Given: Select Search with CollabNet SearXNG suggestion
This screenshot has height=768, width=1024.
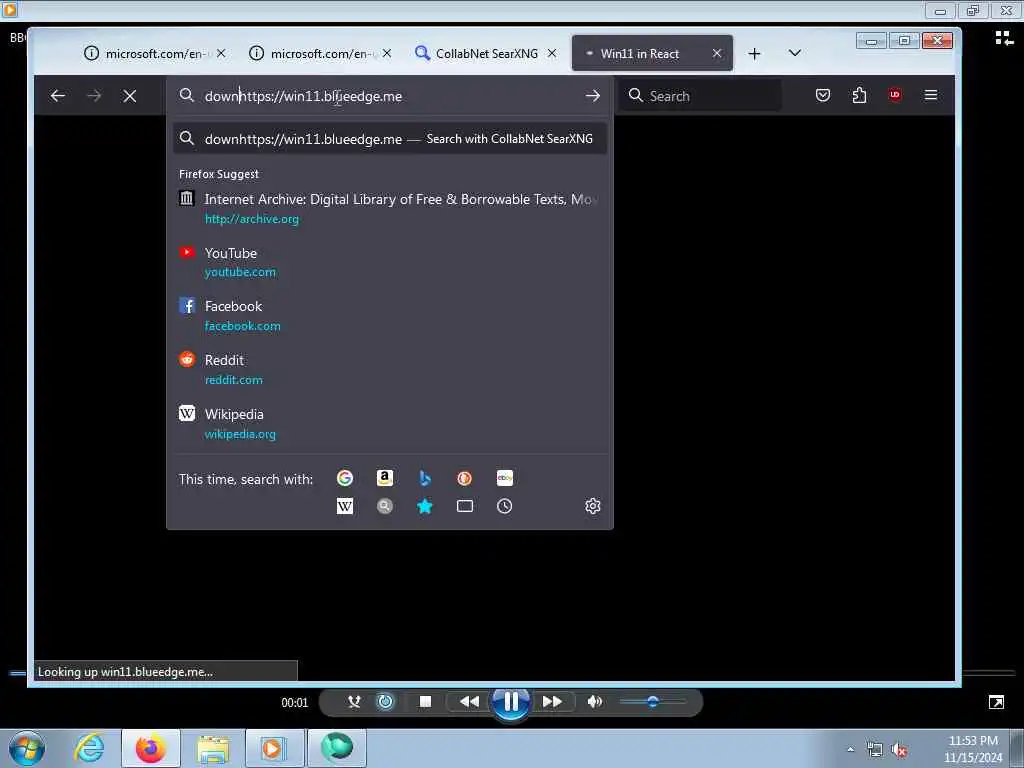Looking at the screenshot, I should coord(390,138).
